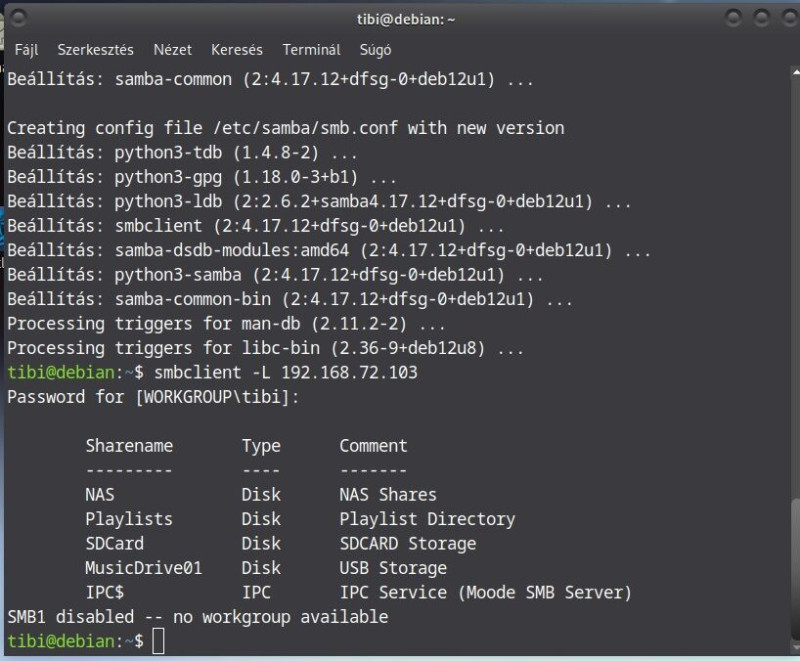
Task: Click the Beállítás: samba-dsdb-modules:amd64 line
Action: 329,250
